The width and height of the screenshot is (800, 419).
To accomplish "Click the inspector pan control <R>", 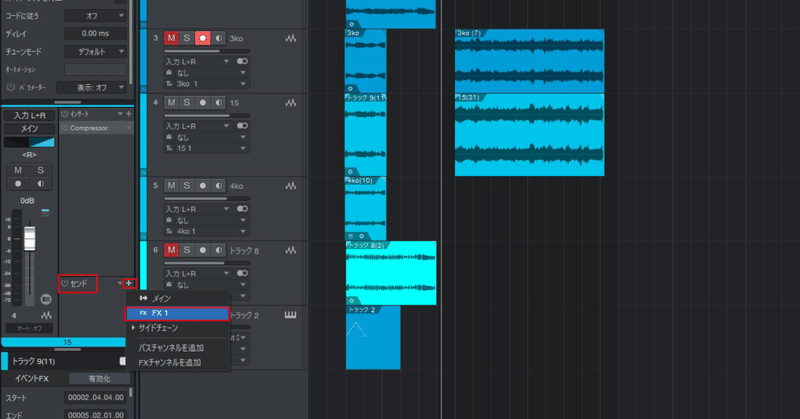I will pyautogui.click(x=29, y=142).
